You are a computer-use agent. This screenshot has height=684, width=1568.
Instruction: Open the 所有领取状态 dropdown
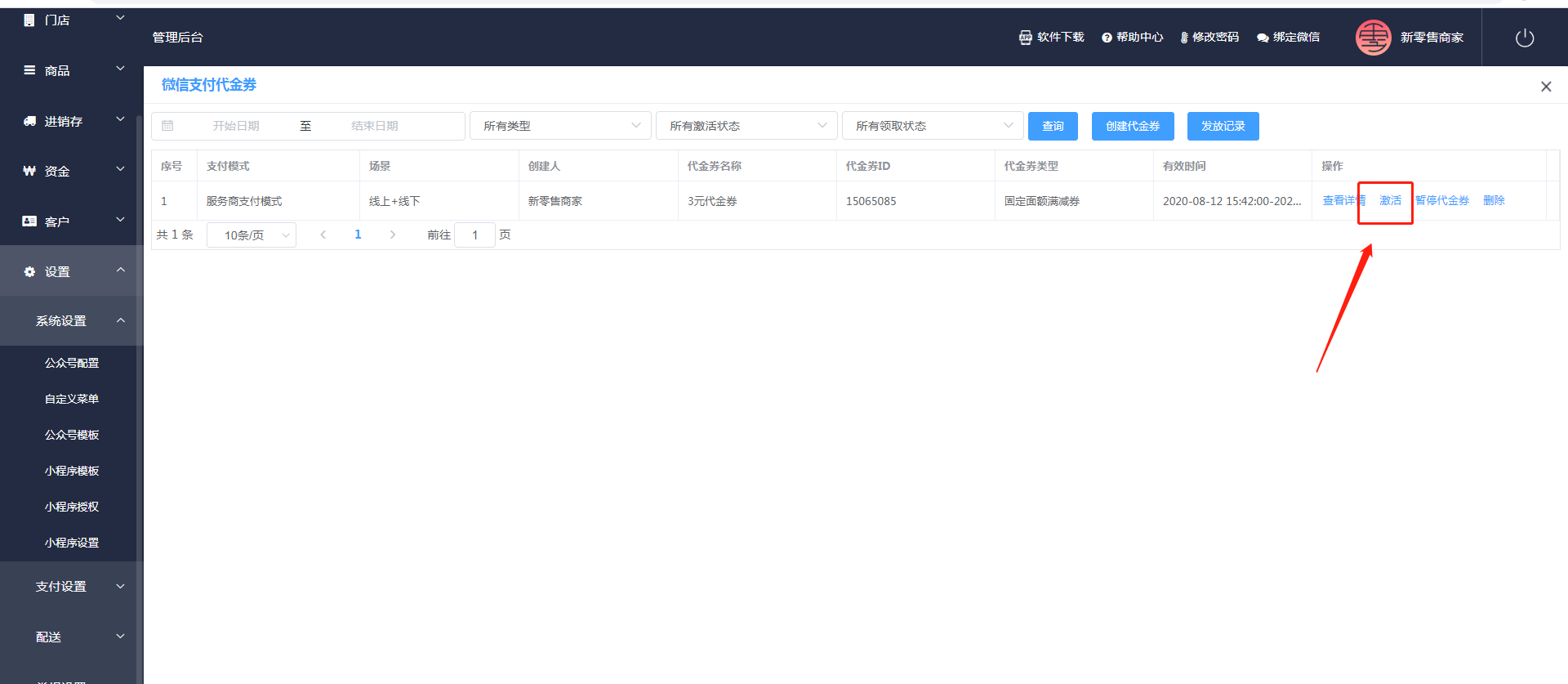tap(933, 126)
